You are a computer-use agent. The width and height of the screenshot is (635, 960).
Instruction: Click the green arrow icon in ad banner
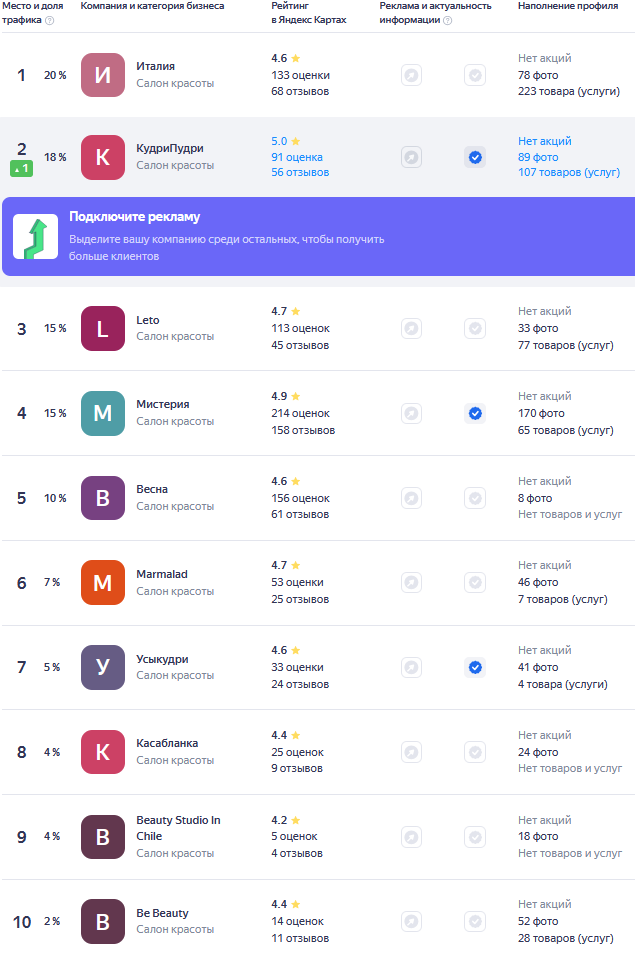click(x=35, y=237)
